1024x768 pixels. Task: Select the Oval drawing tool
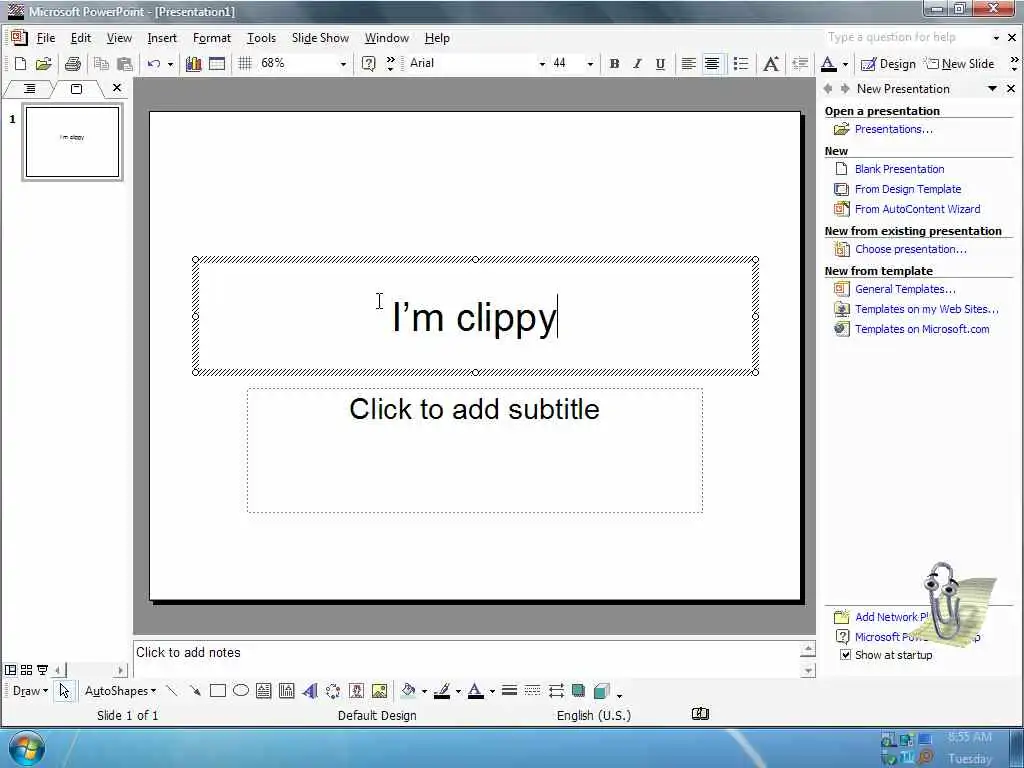click(241, 691)
